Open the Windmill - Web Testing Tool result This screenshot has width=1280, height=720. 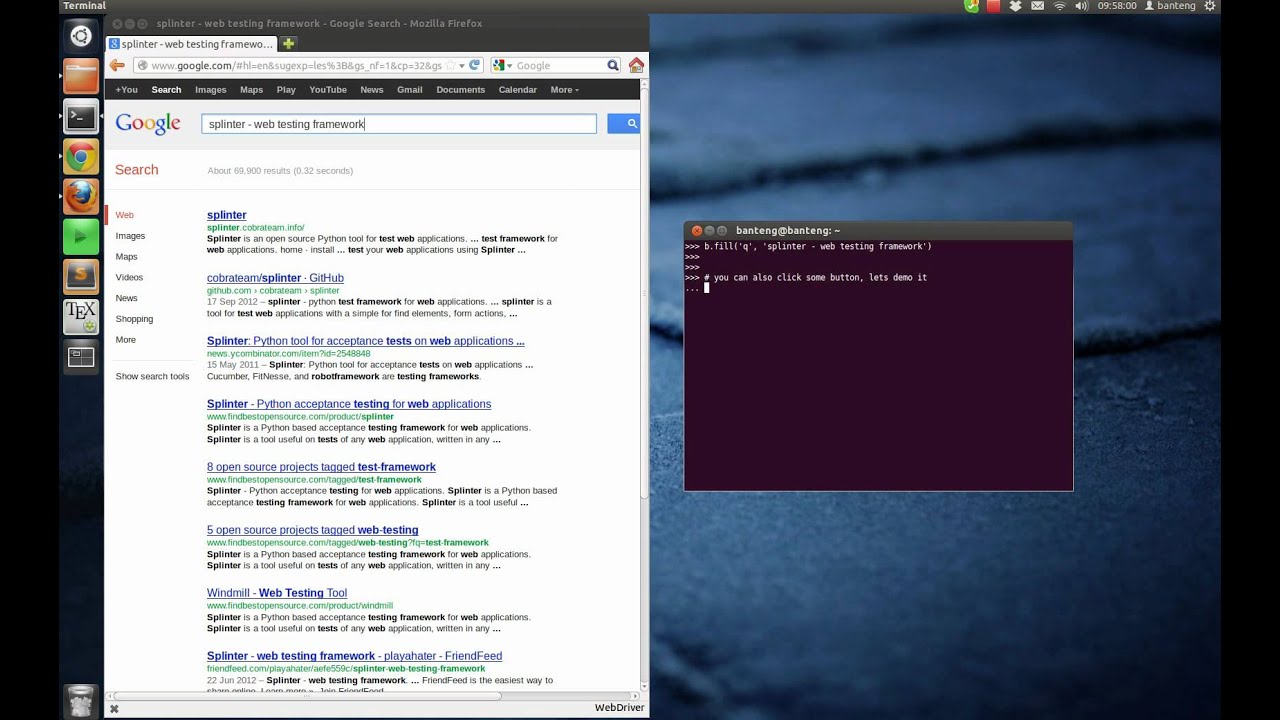(277, 593)
